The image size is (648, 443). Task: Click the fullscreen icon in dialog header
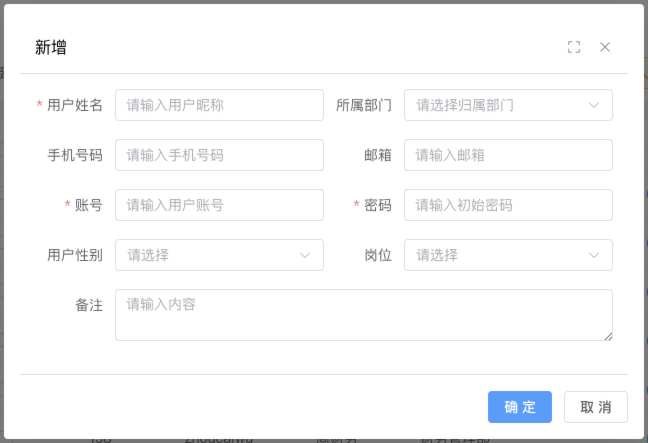pyautogui.click(x=574, y=47)
